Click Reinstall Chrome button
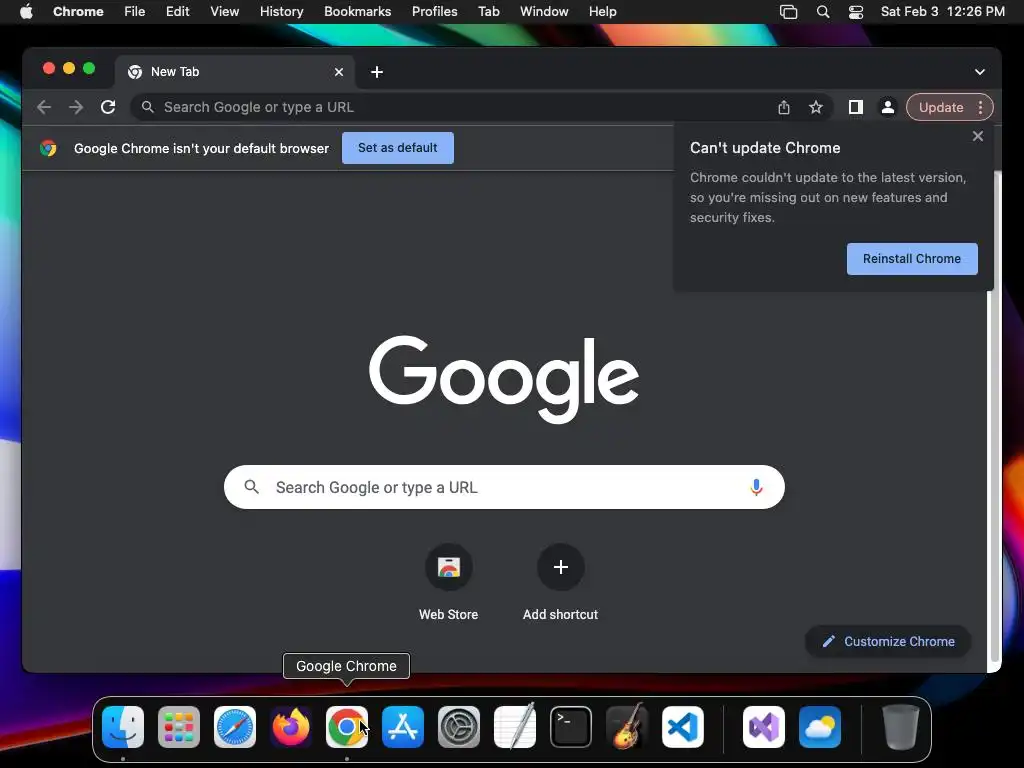 click(912, 259)
